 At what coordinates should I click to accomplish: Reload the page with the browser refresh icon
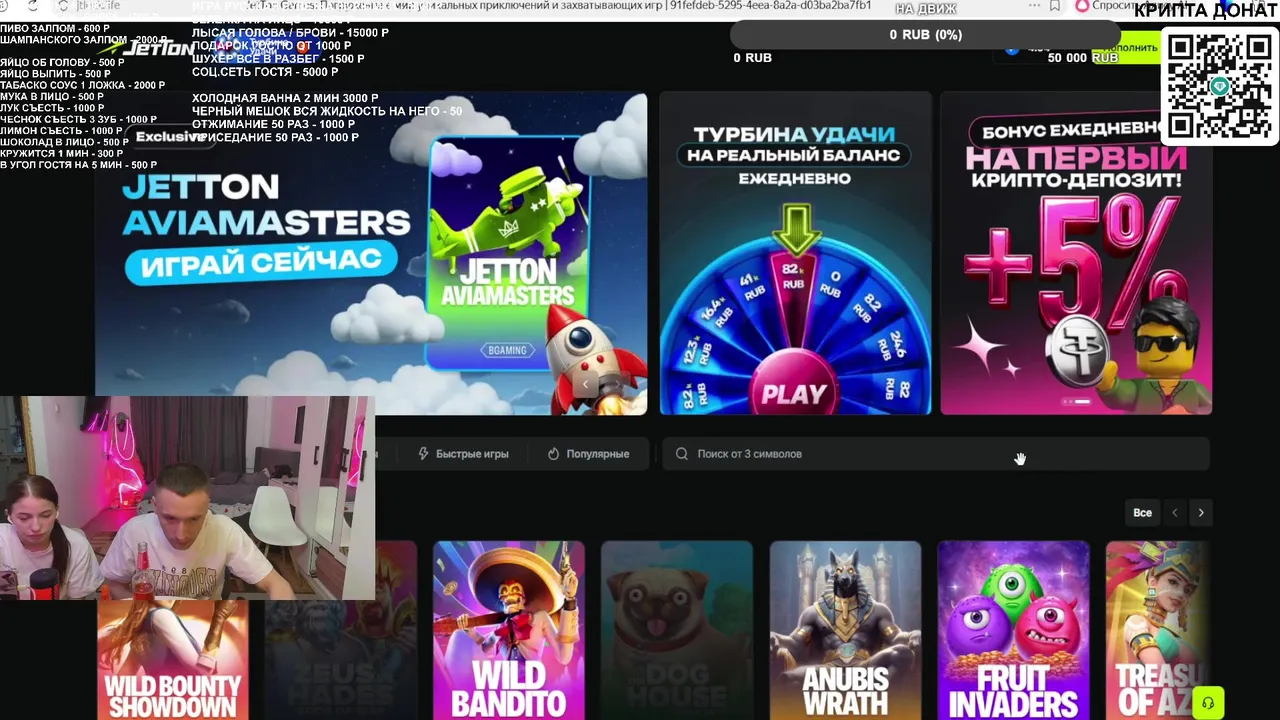[32, 6]
